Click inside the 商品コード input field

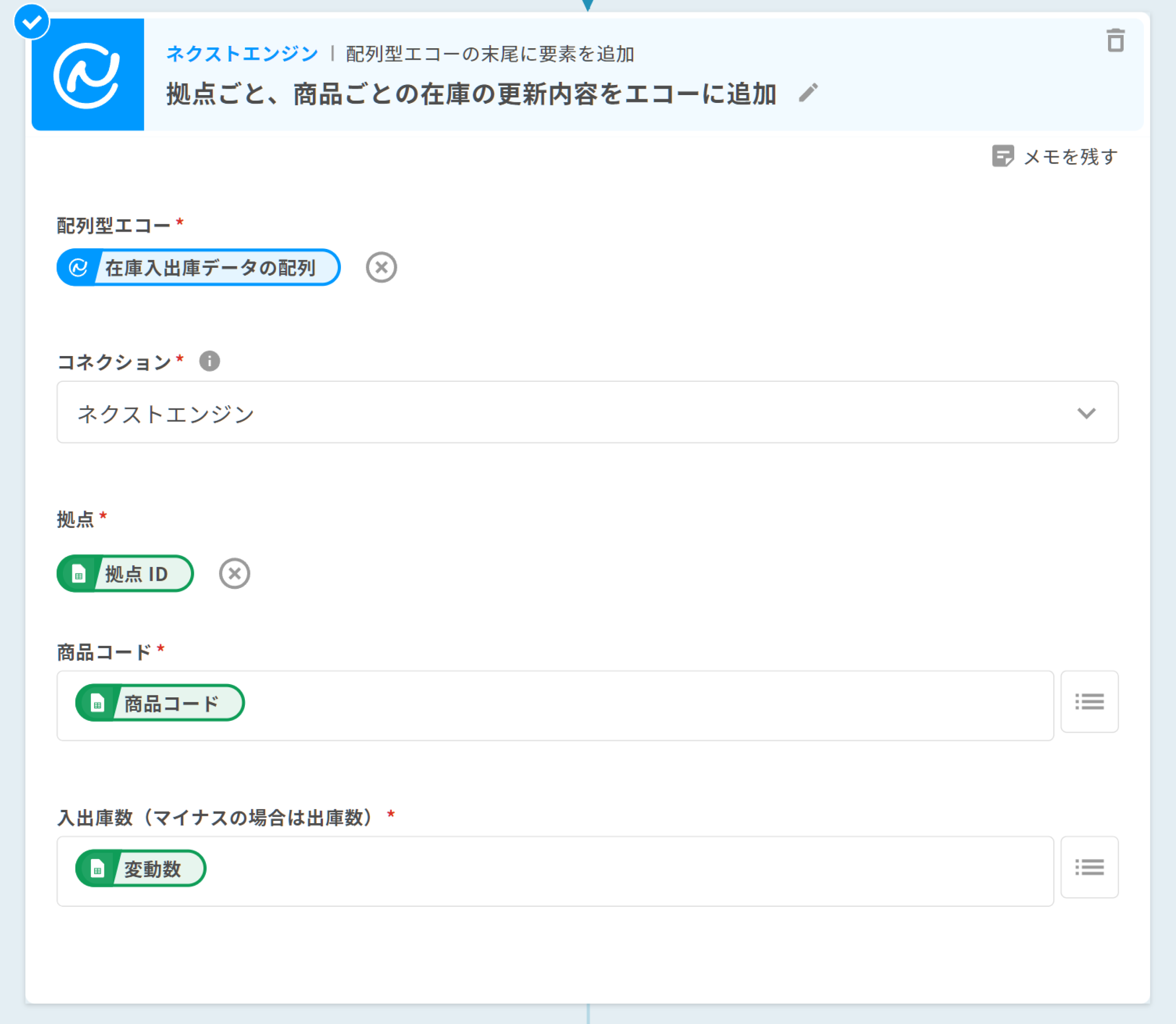[x=628, y=705]
